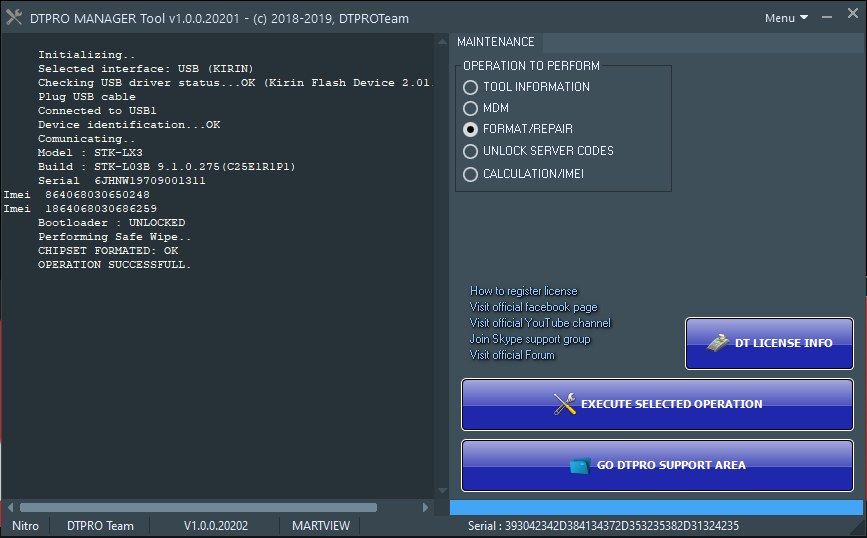Click the V1.0.0.20202 version in status bar
867x538 pixels.
click(x=216, y=526)
